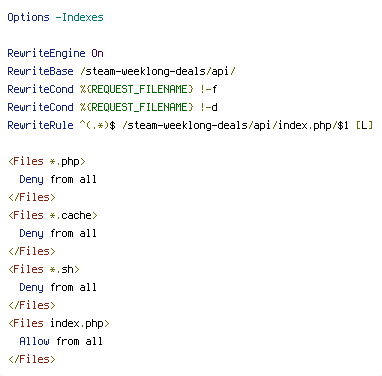Viewport: 382px width, 376px height.
Task: Click the '<Files *.cache>' opening tag
Action: (53, 215)
